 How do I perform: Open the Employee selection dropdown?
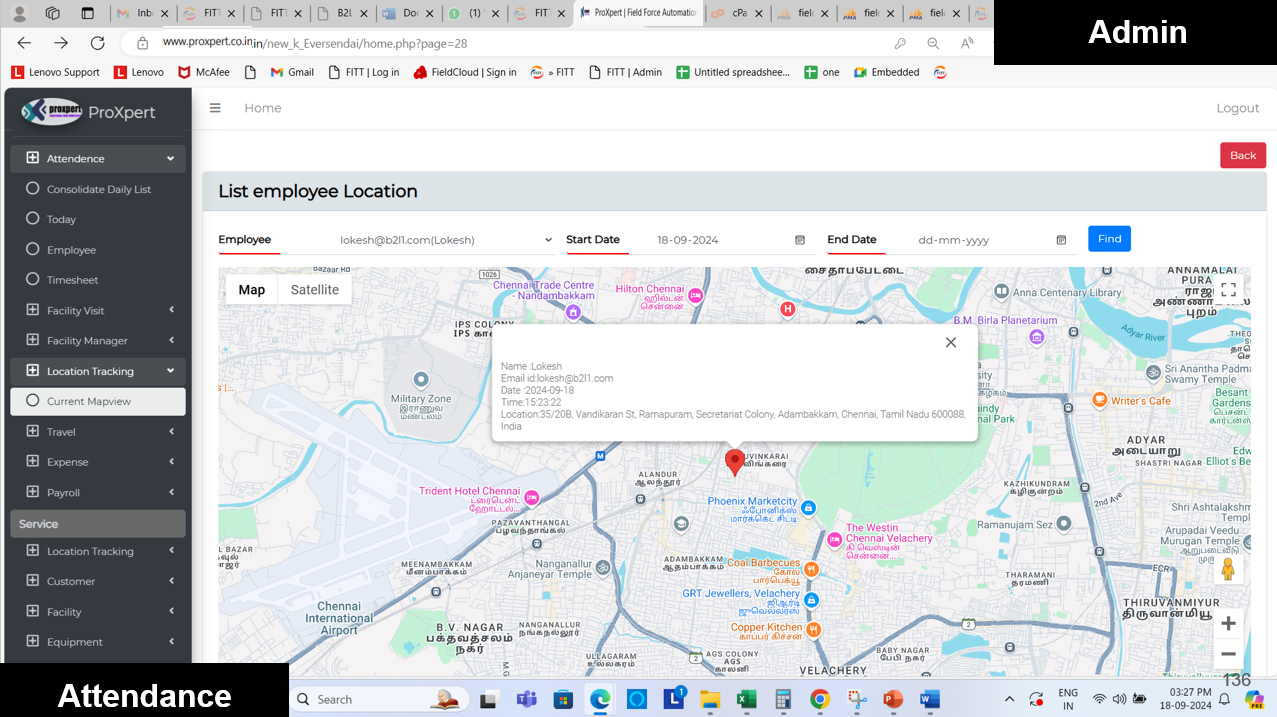[445, 240]
